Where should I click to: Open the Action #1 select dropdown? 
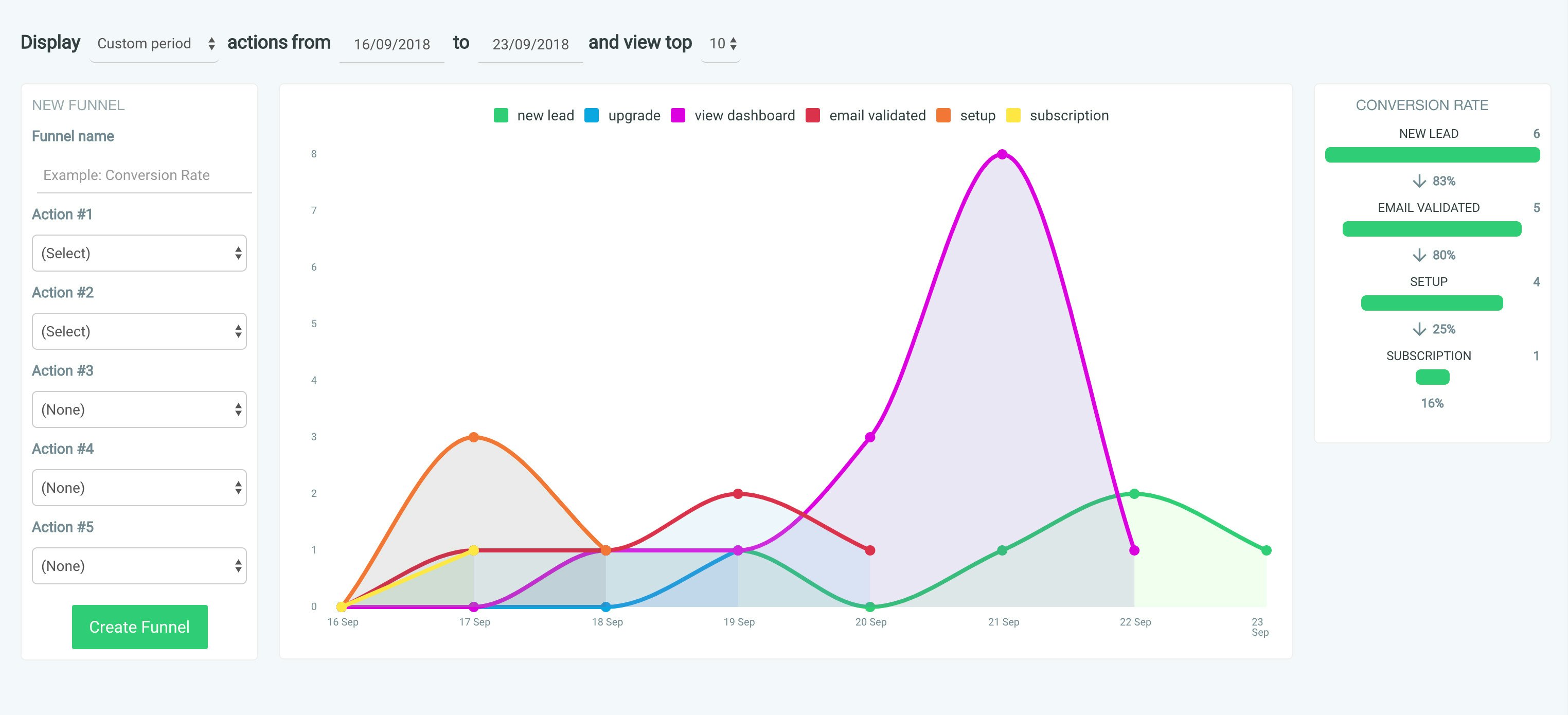[x=139, y=253]
